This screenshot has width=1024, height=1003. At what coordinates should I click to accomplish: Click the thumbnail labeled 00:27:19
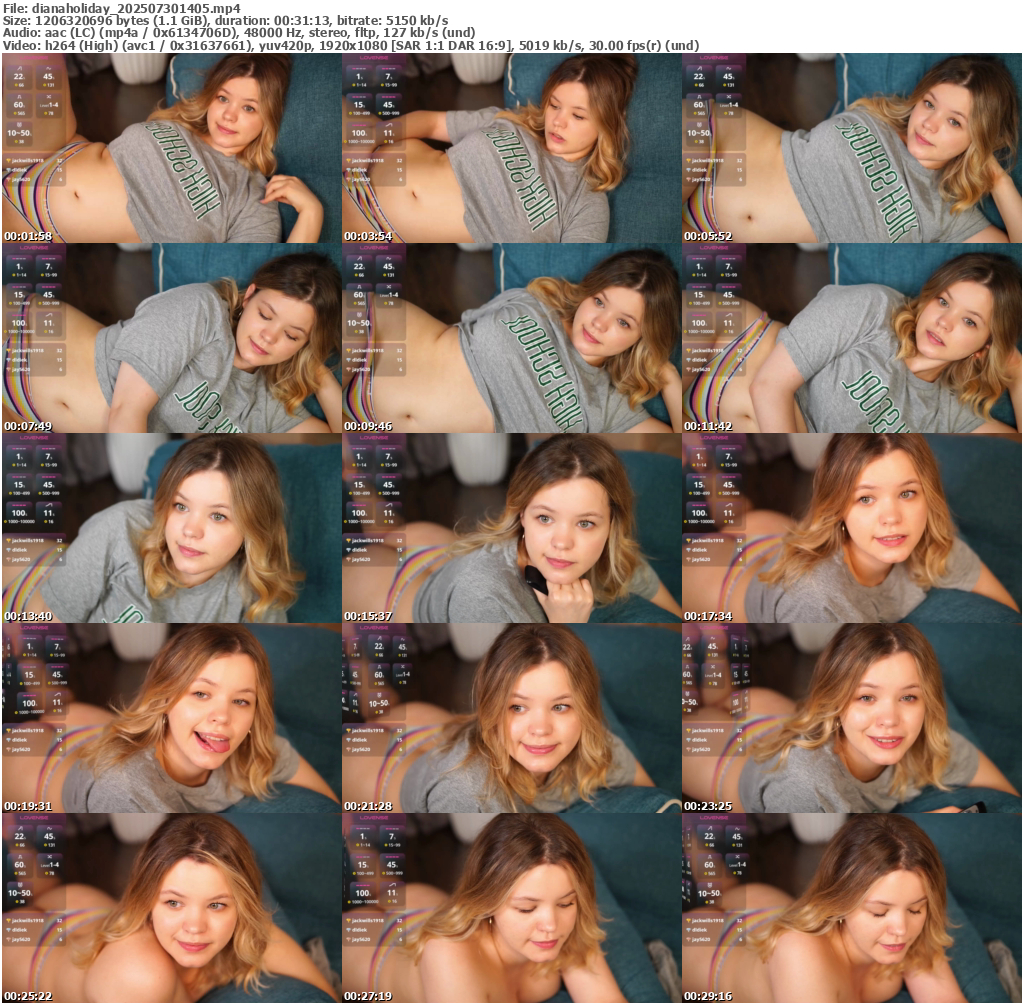click(x=511, y=908)
